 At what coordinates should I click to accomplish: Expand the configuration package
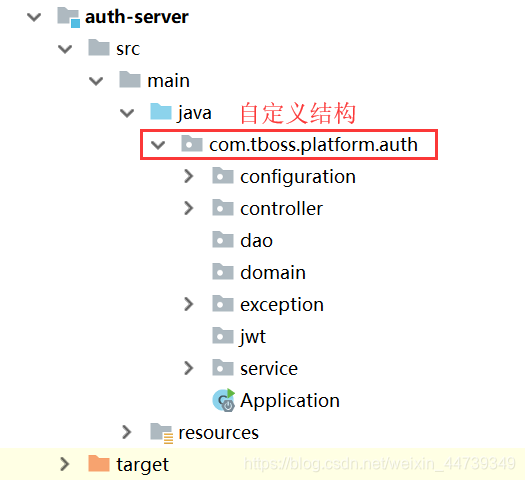click(x=189, y=176)
